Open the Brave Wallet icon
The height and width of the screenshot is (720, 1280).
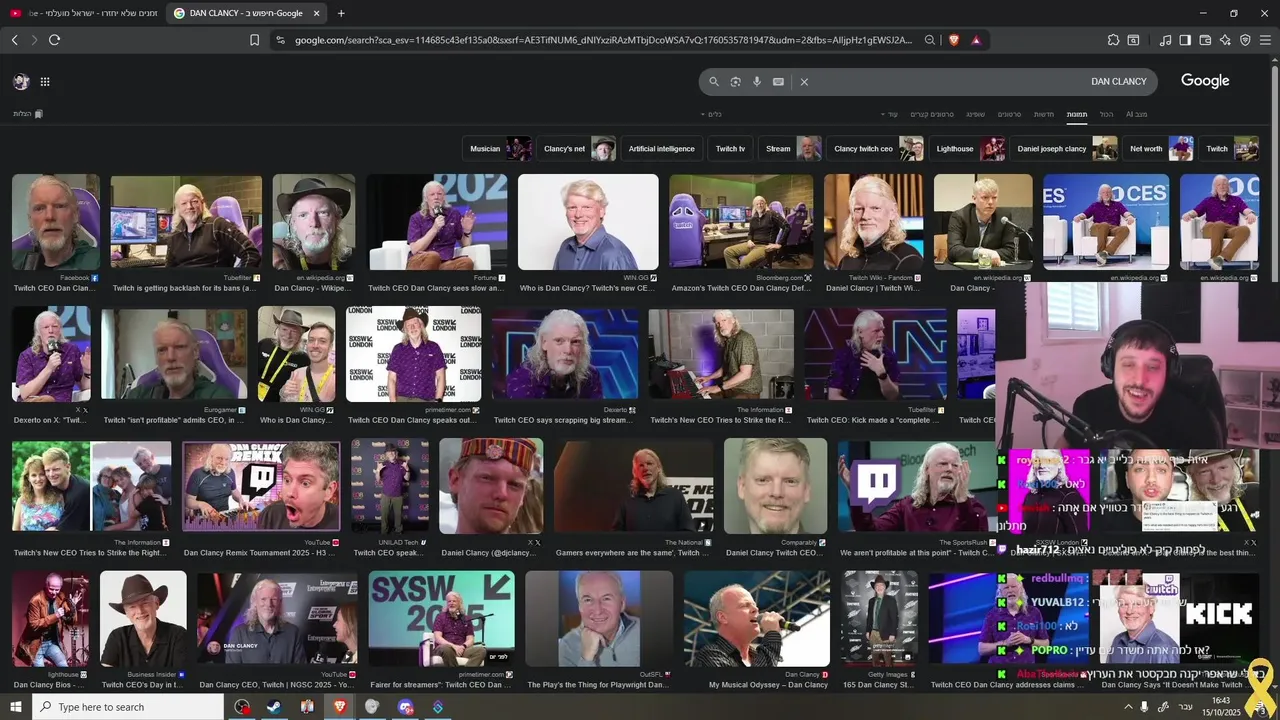[x=1205, y=40]
